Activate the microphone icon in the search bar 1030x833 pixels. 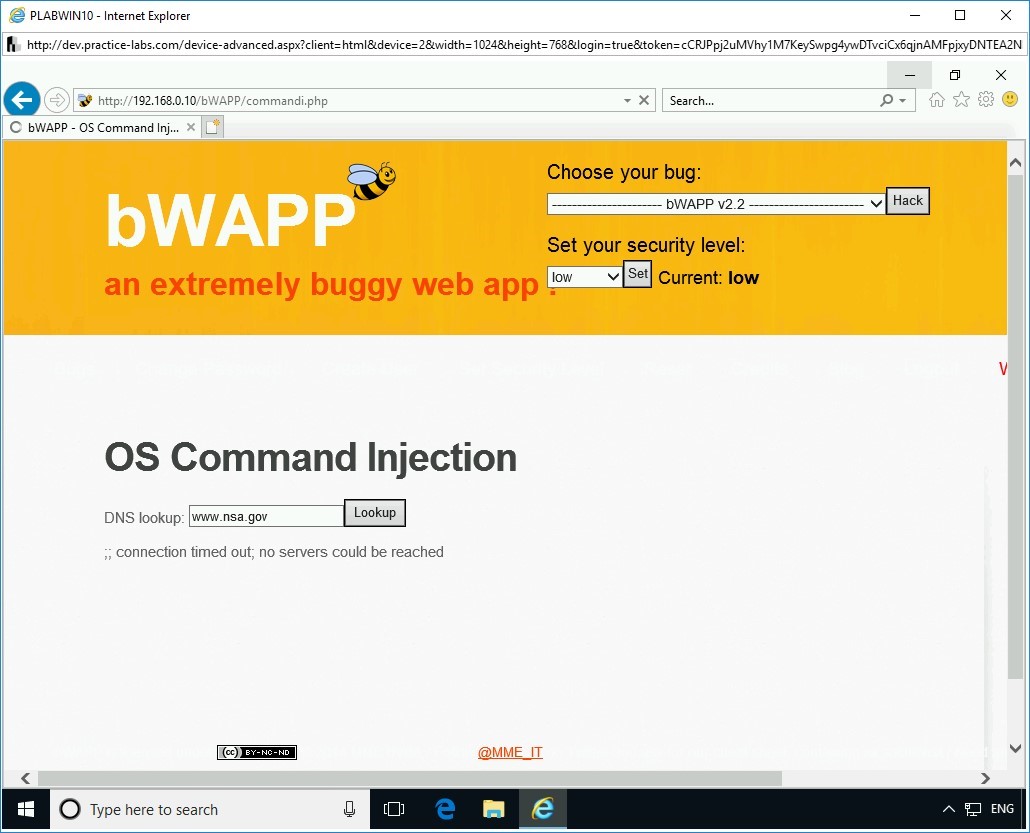tap(349, 809)
